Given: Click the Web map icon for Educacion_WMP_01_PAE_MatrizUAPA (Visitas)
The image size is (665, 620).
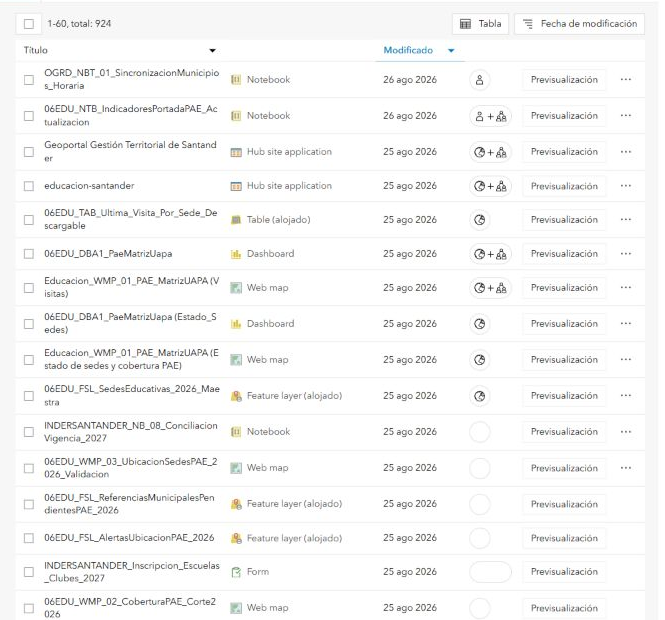Looking at the screenshot, I should pyautogui.click(x=236, y=288).
